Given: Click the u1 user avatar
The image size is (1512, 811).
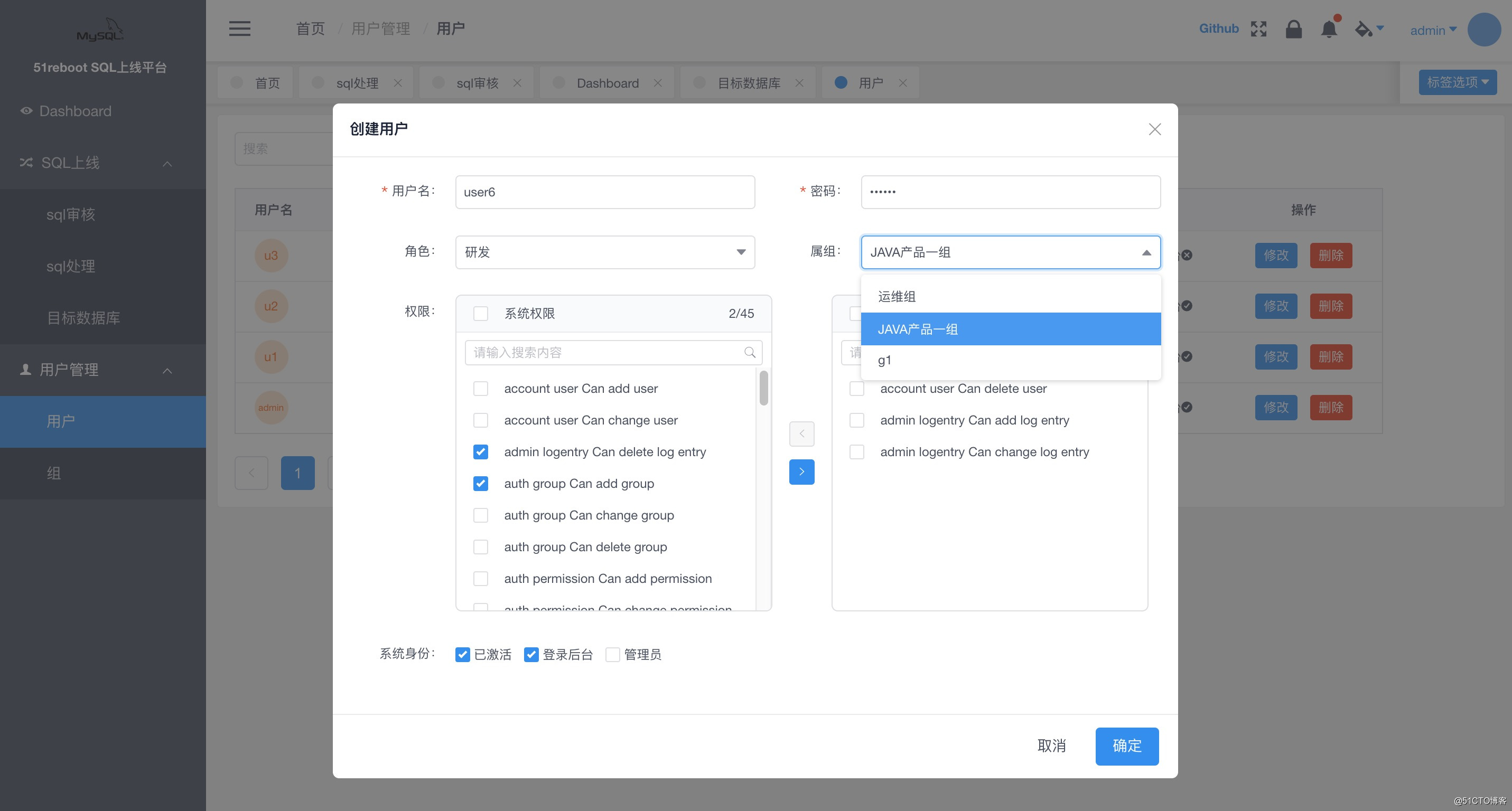Looking at the screenshot, I should pyautogui.click(x=271, y=356).
